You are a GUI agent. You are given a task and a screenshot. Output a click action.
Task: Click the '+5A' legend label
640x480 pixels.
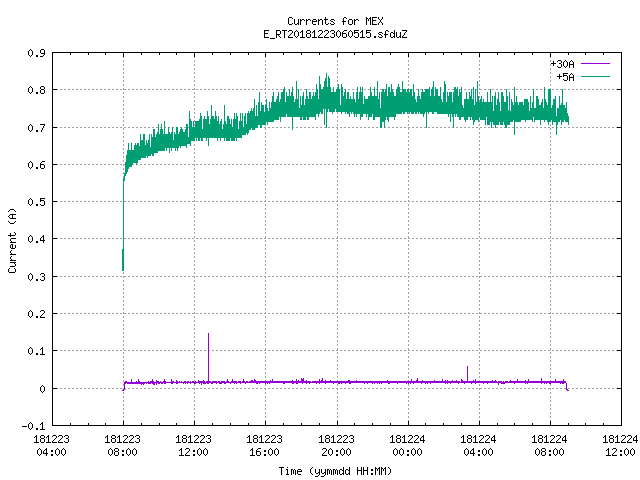pyautogui.click(x=565, y=77)
